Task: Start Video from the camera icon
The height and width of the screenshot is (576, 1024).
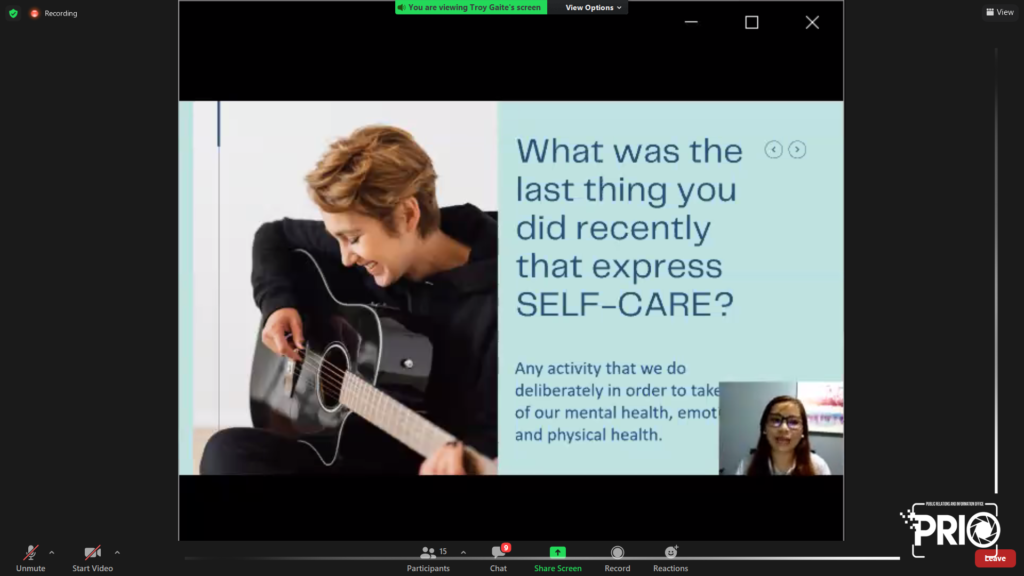Action: click(92, 553)
